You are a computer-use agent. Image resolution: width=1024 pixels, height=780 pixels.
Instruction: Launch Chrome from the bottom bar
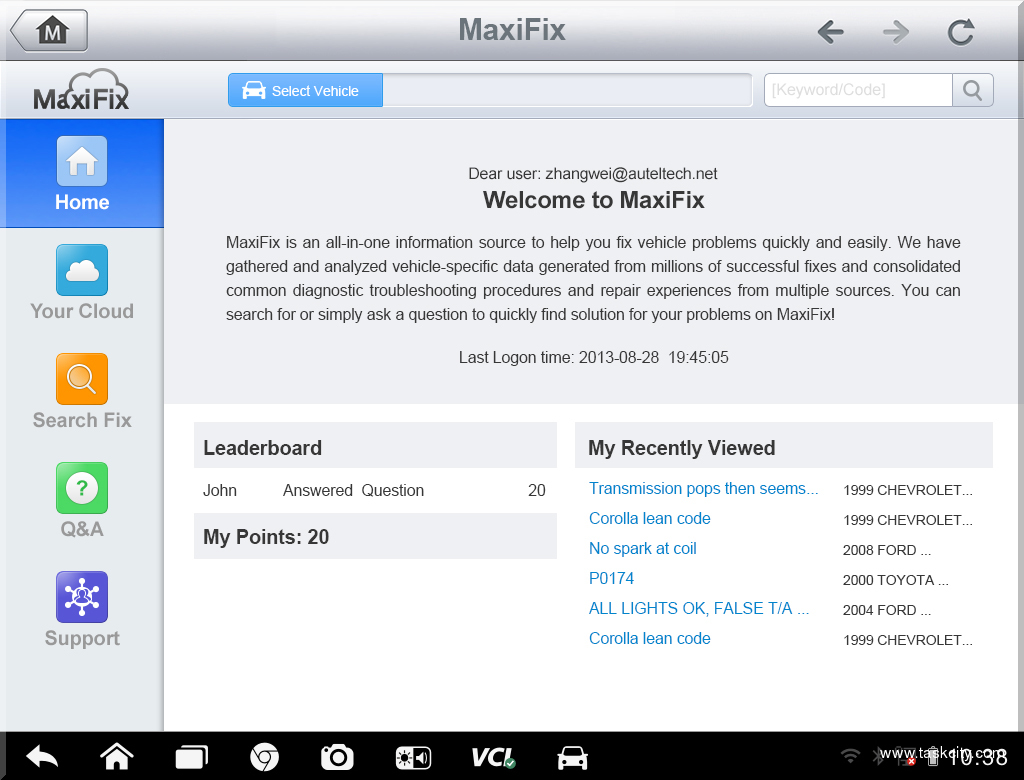[265, 757]
